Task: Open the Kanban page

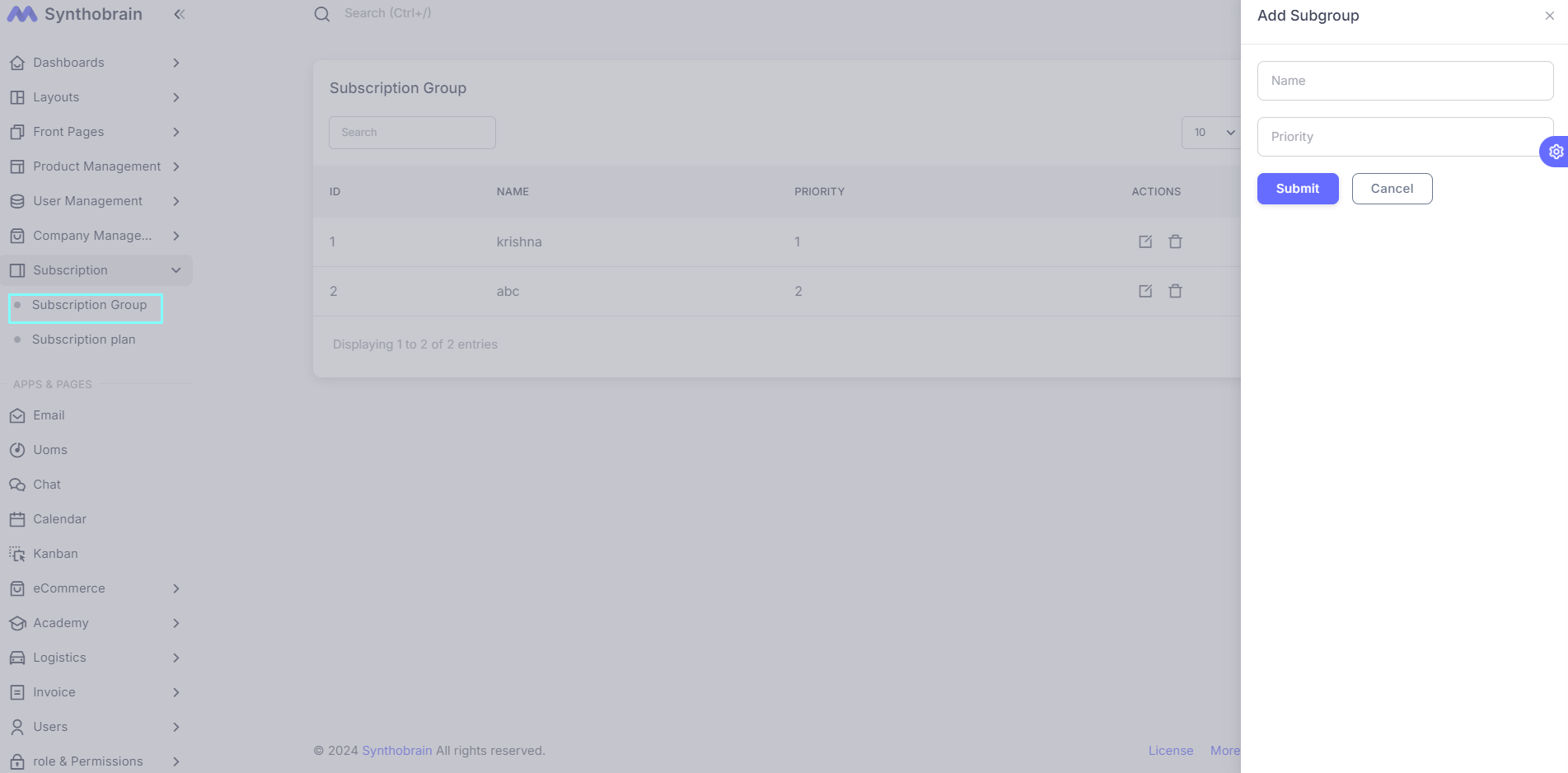Action: tap(55, 554)
